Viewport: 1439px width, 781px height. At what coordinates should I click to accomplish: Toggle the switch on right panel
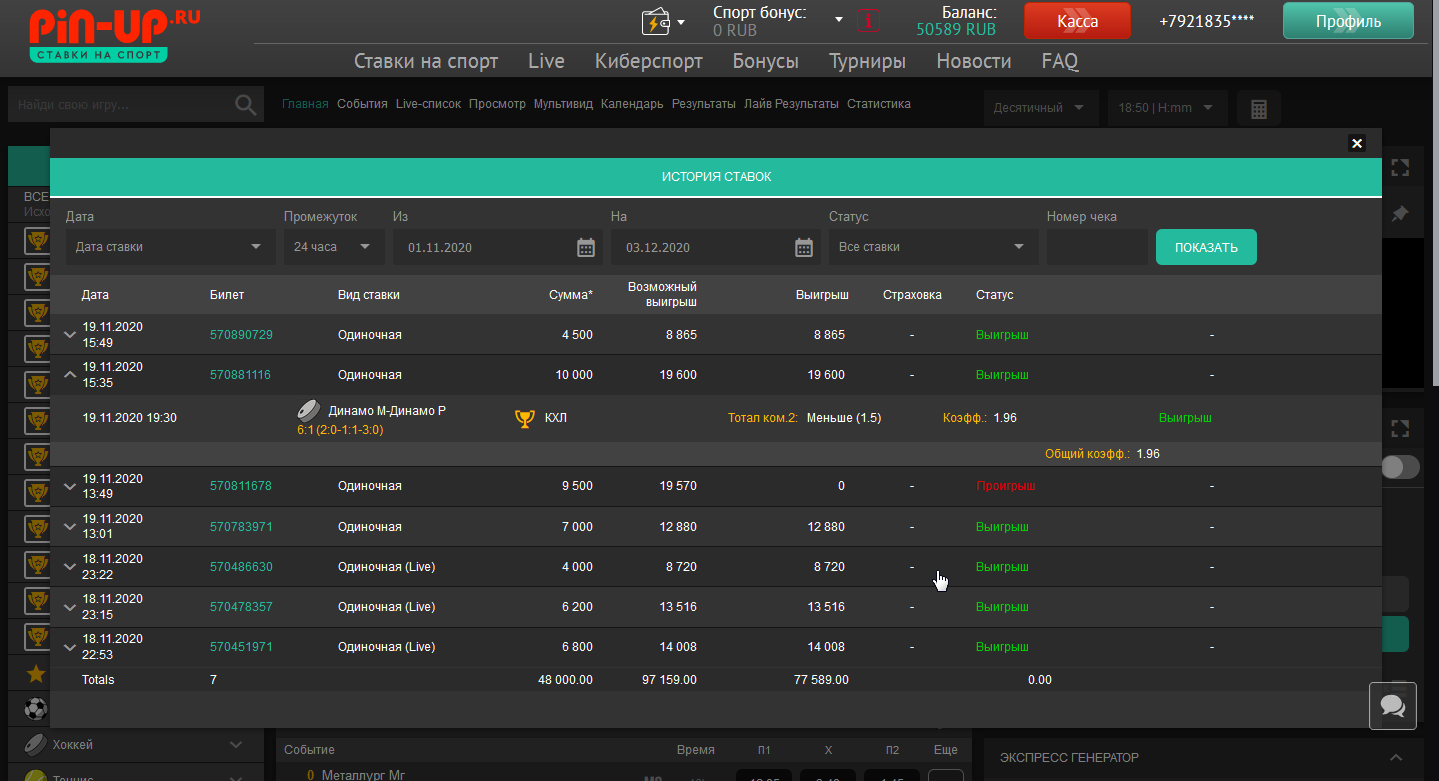(x=1400, y=467)
